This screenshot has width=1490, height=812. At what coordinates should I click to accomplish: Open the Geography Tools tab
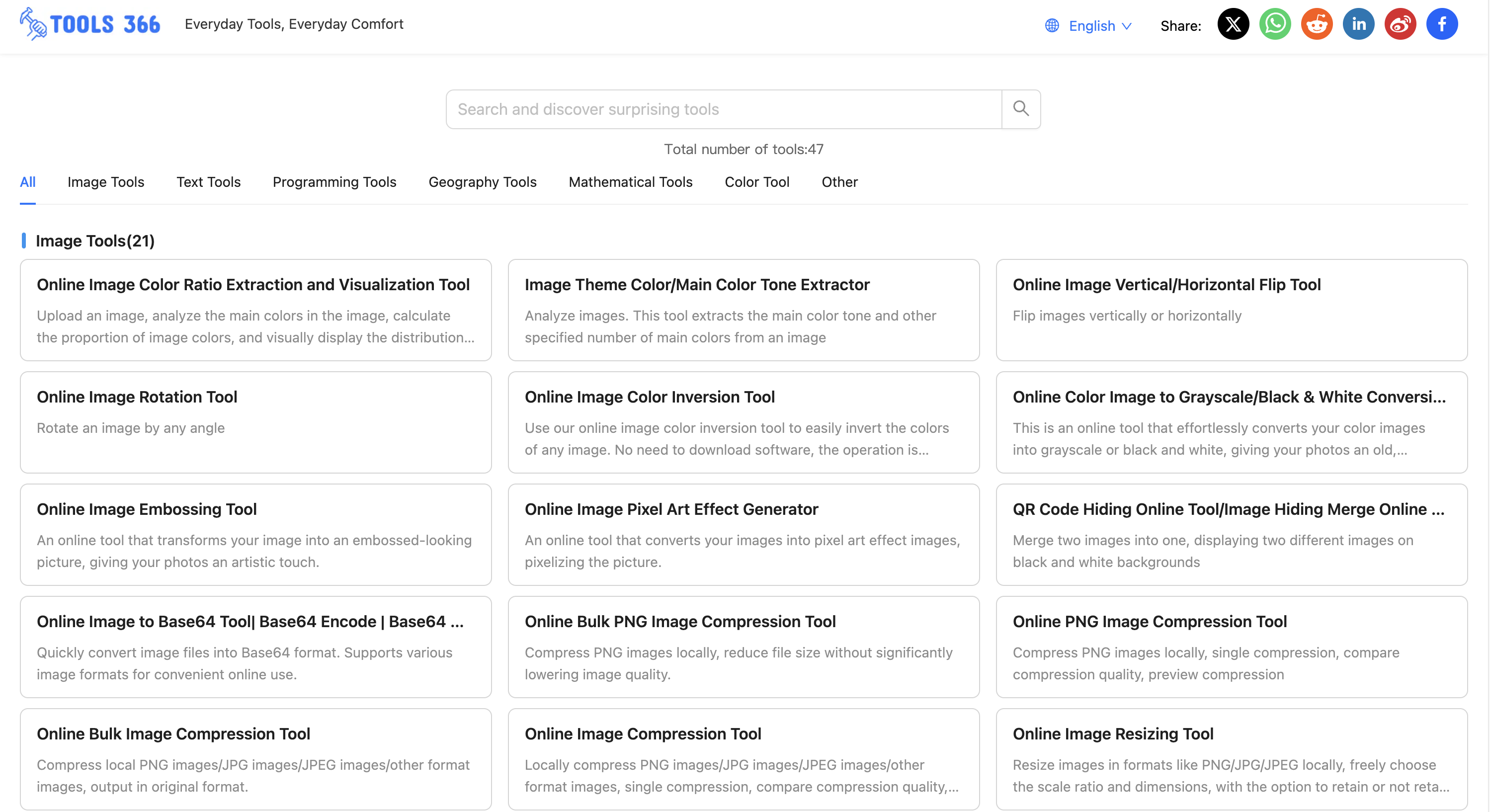(x=483, y=181)
